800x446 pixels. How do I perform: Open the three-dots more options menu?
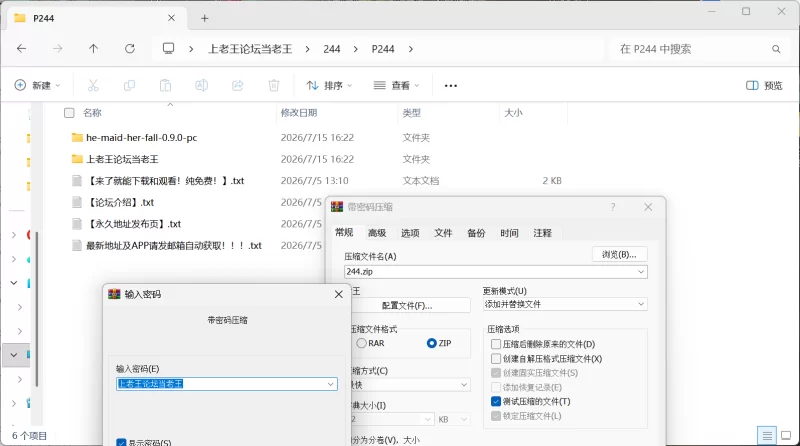[x=451, y=86]
